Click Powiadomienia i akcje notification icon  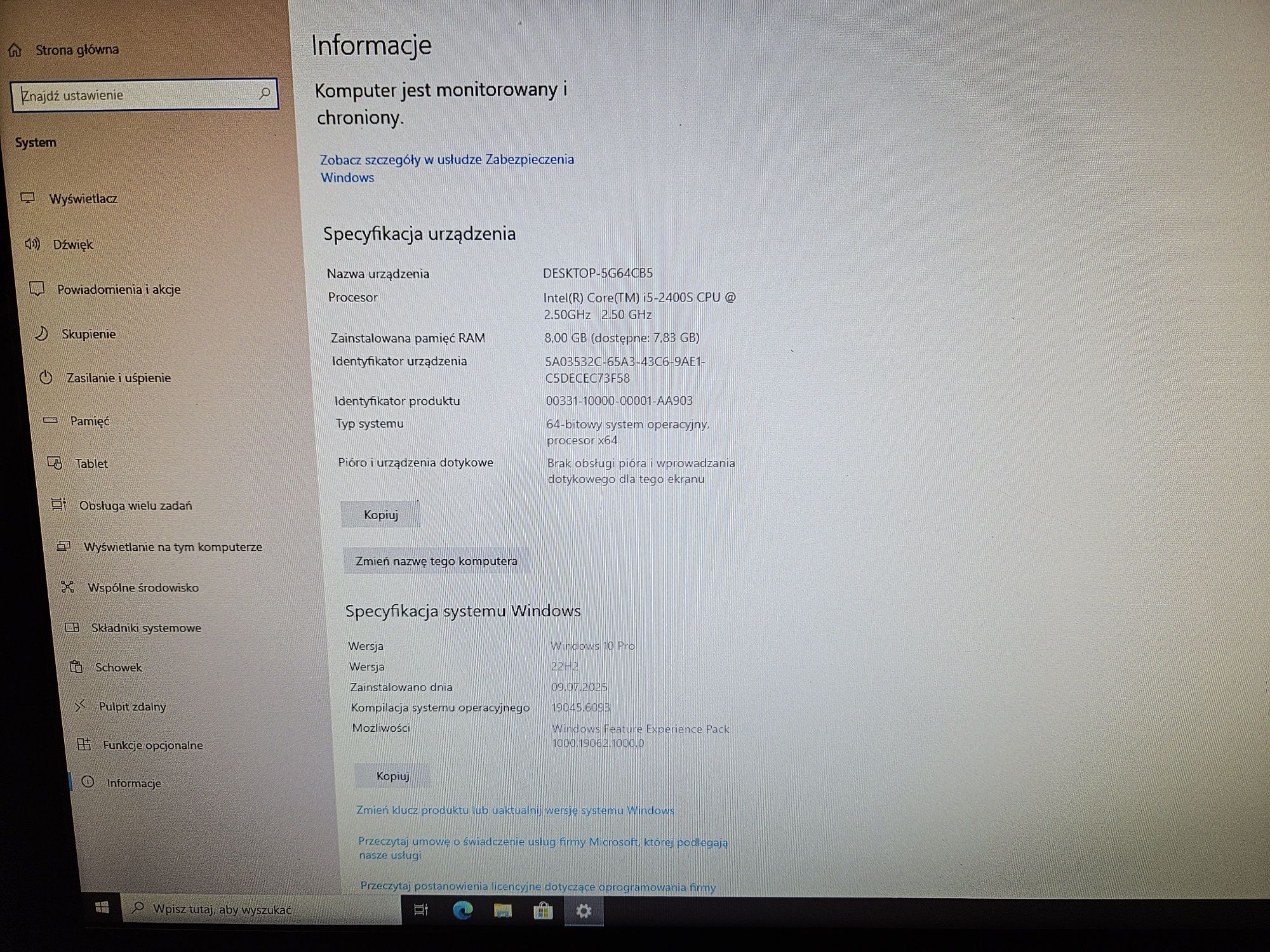pos(37,289)
